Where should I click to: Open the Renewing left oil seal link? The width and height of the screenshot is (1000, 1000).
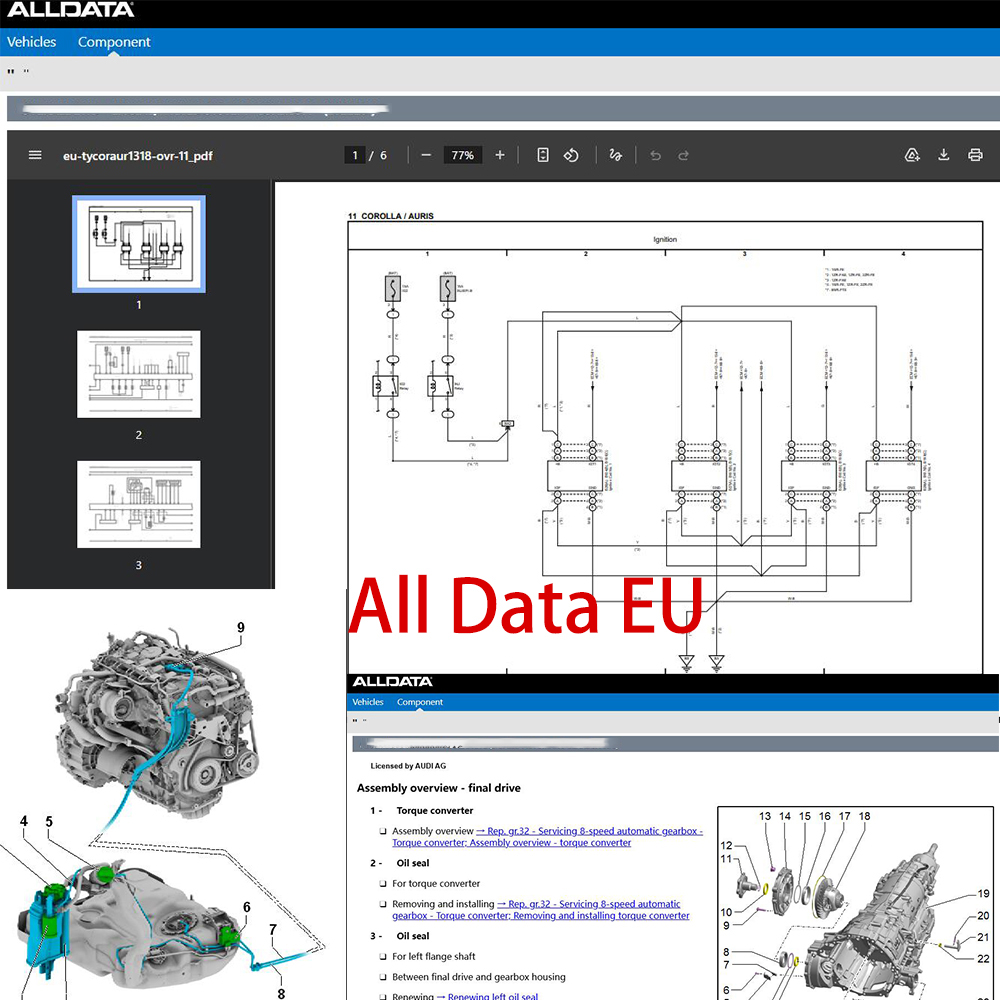pyautogui.click(x=487, y=996)
